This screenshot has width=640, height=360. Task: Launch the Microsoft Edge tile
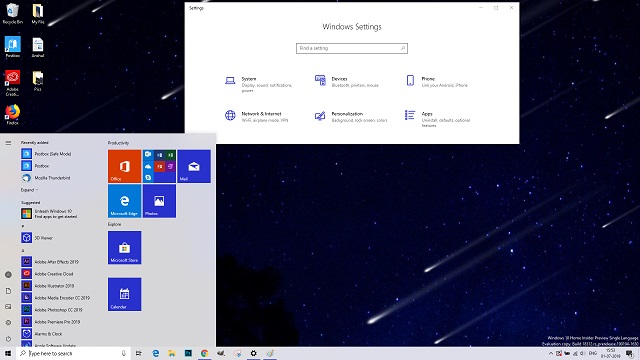tap(124, 201)
